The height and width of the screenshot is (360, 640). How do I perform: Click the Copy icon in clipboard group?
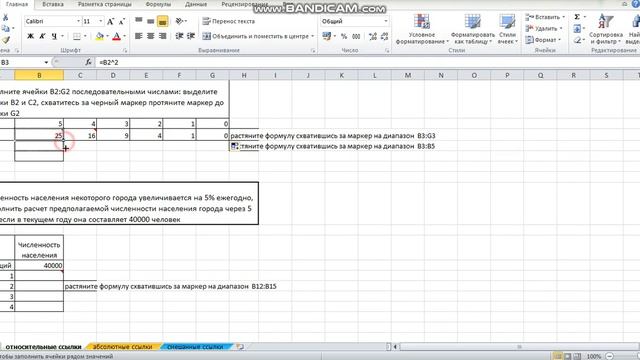point(5,29)
